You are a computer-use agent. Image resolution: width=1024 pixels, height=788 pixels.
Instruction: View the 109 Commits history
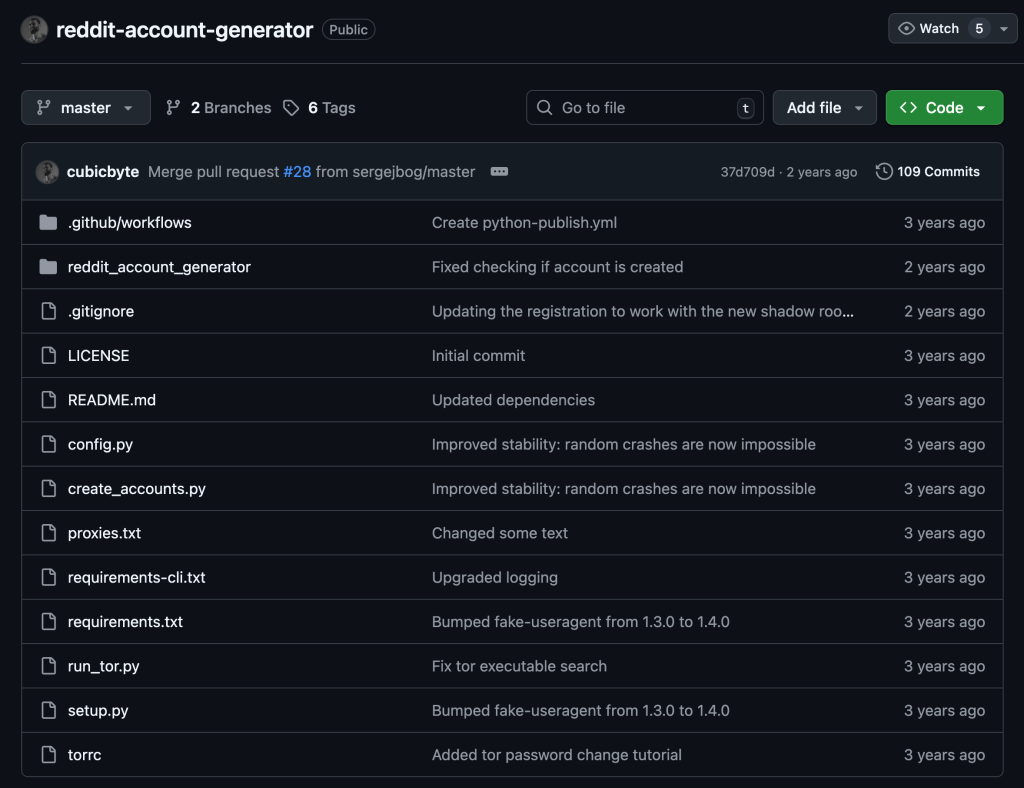click(938, 171)
